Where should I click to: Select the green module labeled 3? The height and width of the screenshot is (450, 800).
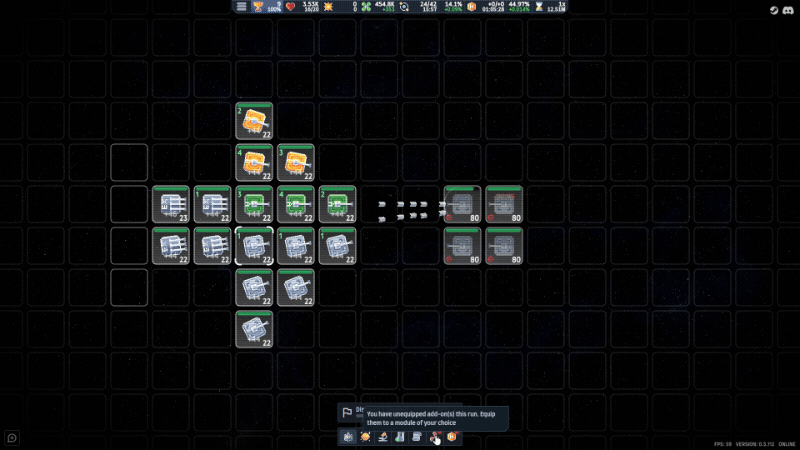click(254, 205)
